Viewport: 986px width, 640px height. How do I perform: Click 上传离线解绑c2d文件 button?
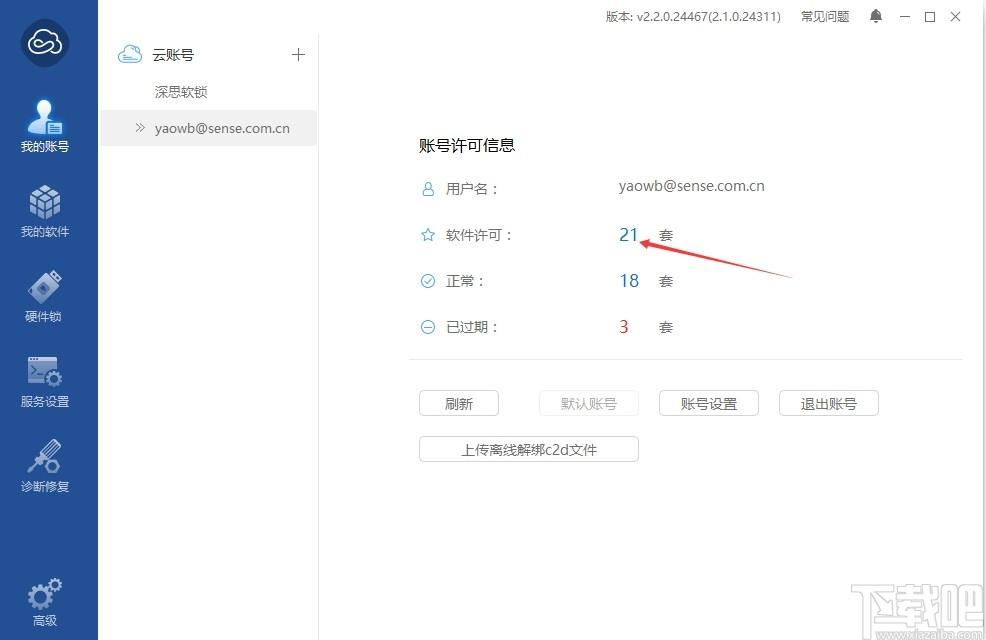coord(529,450)
